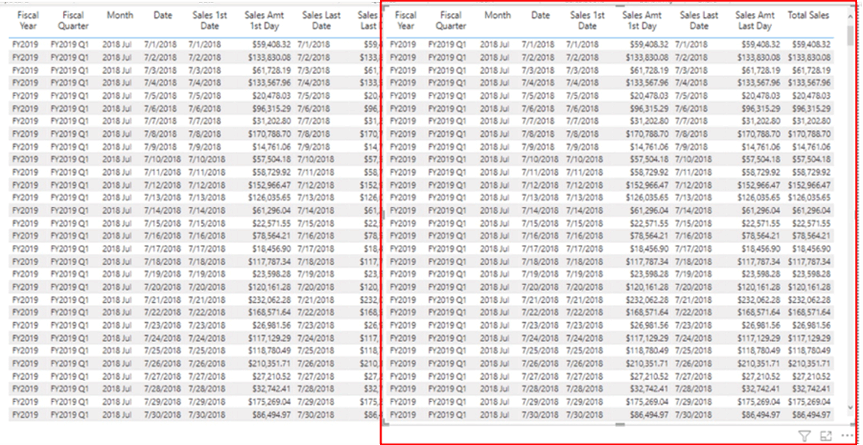The image size is (863, 445).
Task: Sort right table by Sales Amt Last Day
Action: pyautogui.click(x=753, y=20)
